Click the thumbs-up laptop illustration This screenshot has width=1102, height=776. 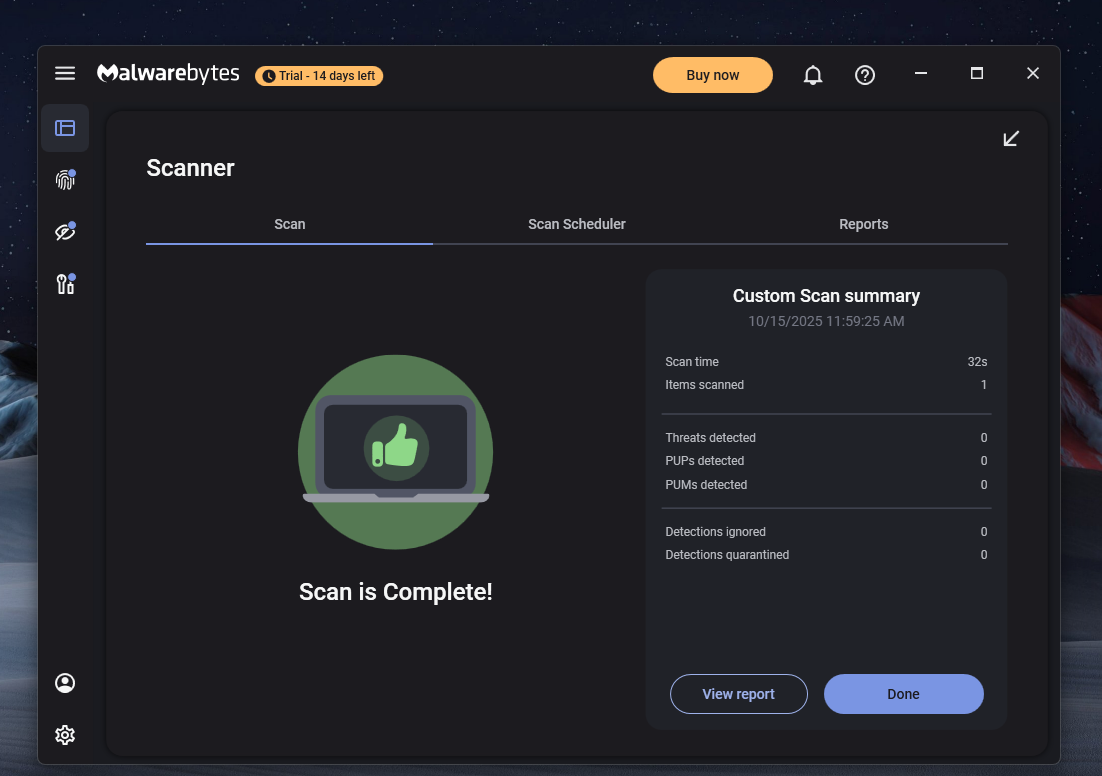click(395, 451)
